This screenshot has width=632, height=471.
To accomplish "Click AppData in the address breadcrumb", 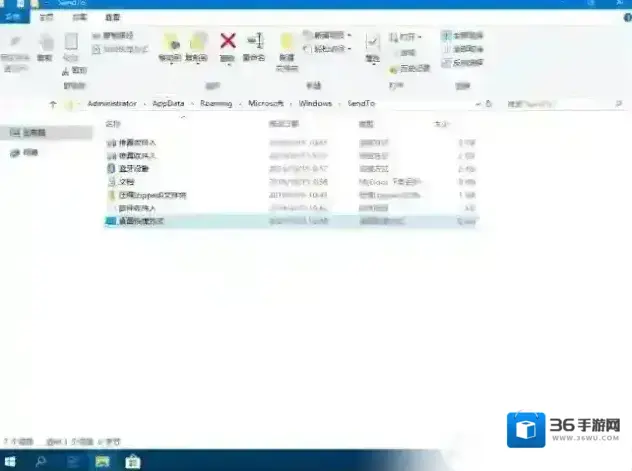I will coord(168,103).
